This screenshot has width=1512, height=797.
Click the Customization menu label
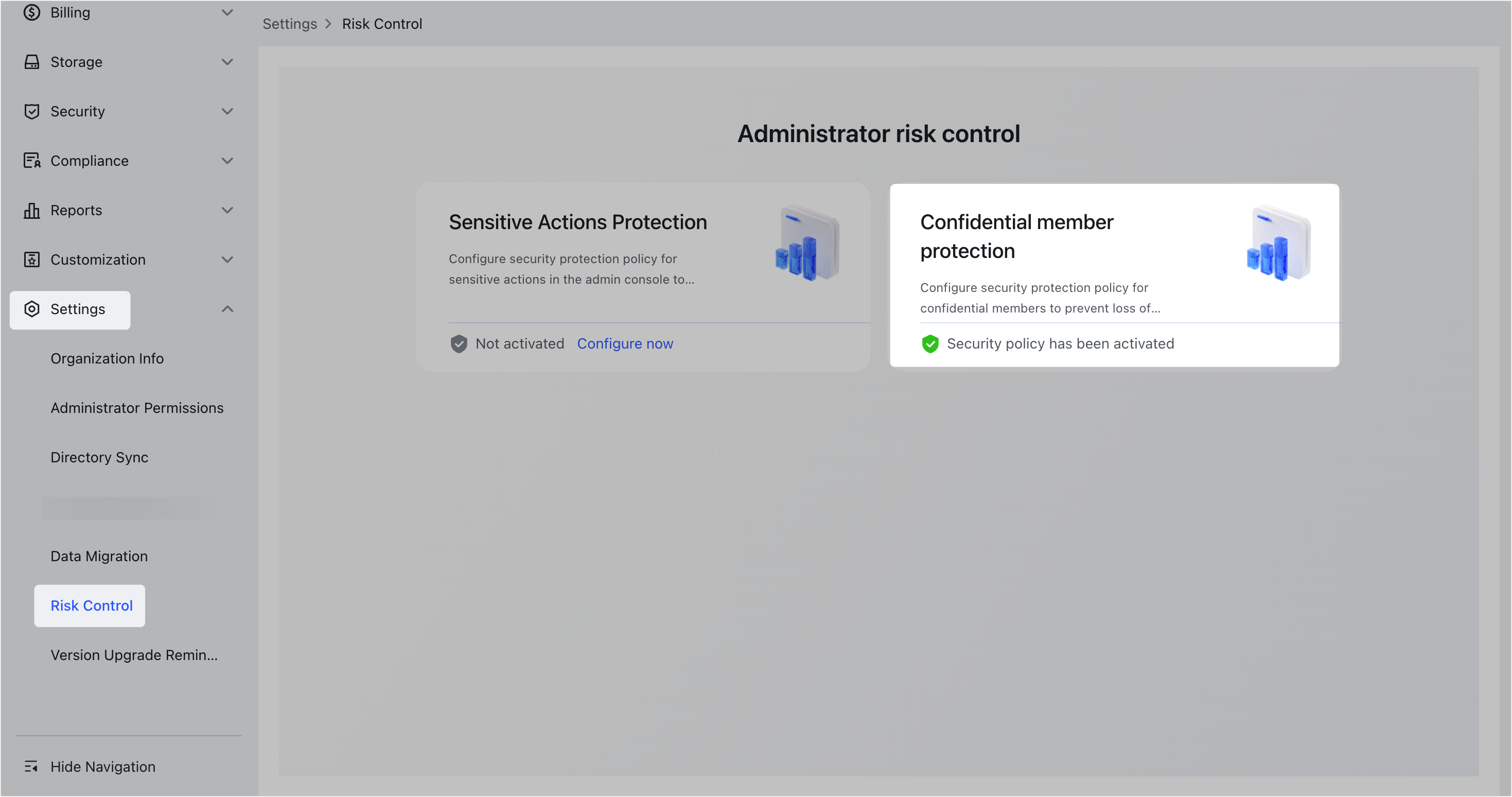(98, 259)
